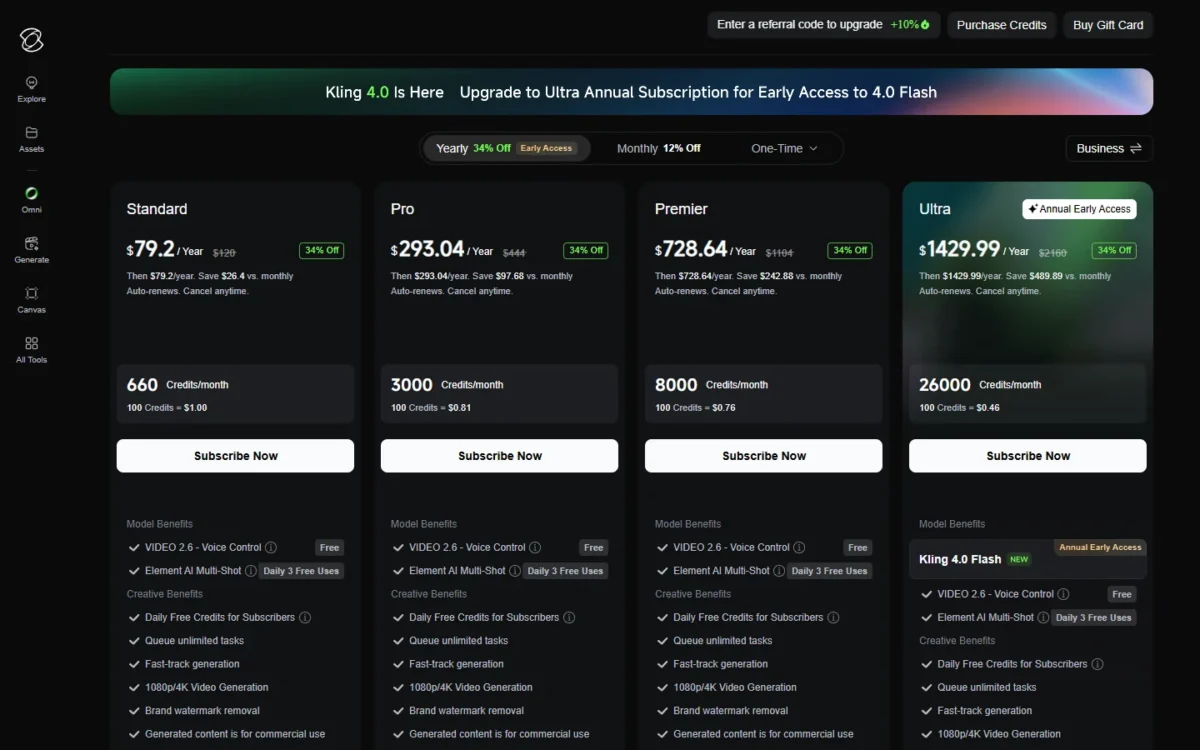This screenshot has height=750, width=1200.
Task: Click the Purchase Credits button
Action: (x=1001, y=25)
